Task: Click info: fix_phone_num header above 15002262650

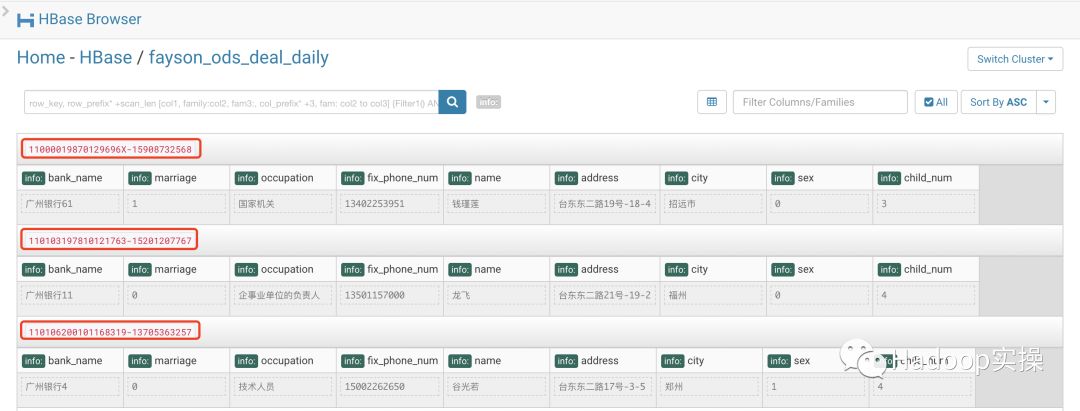Action: [x=390, y=361]
